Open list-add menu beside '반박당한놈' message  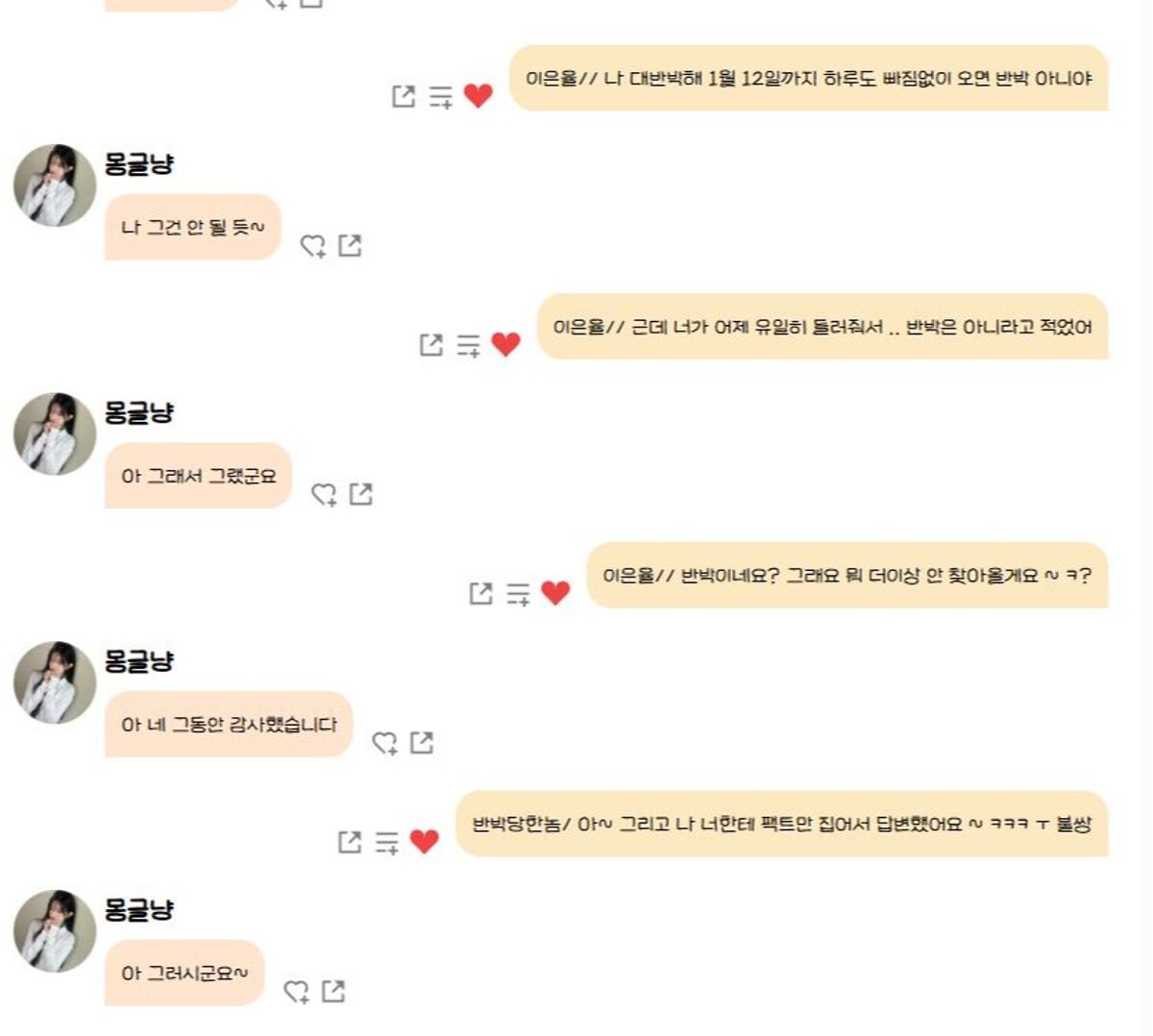(x=387, y=843)
